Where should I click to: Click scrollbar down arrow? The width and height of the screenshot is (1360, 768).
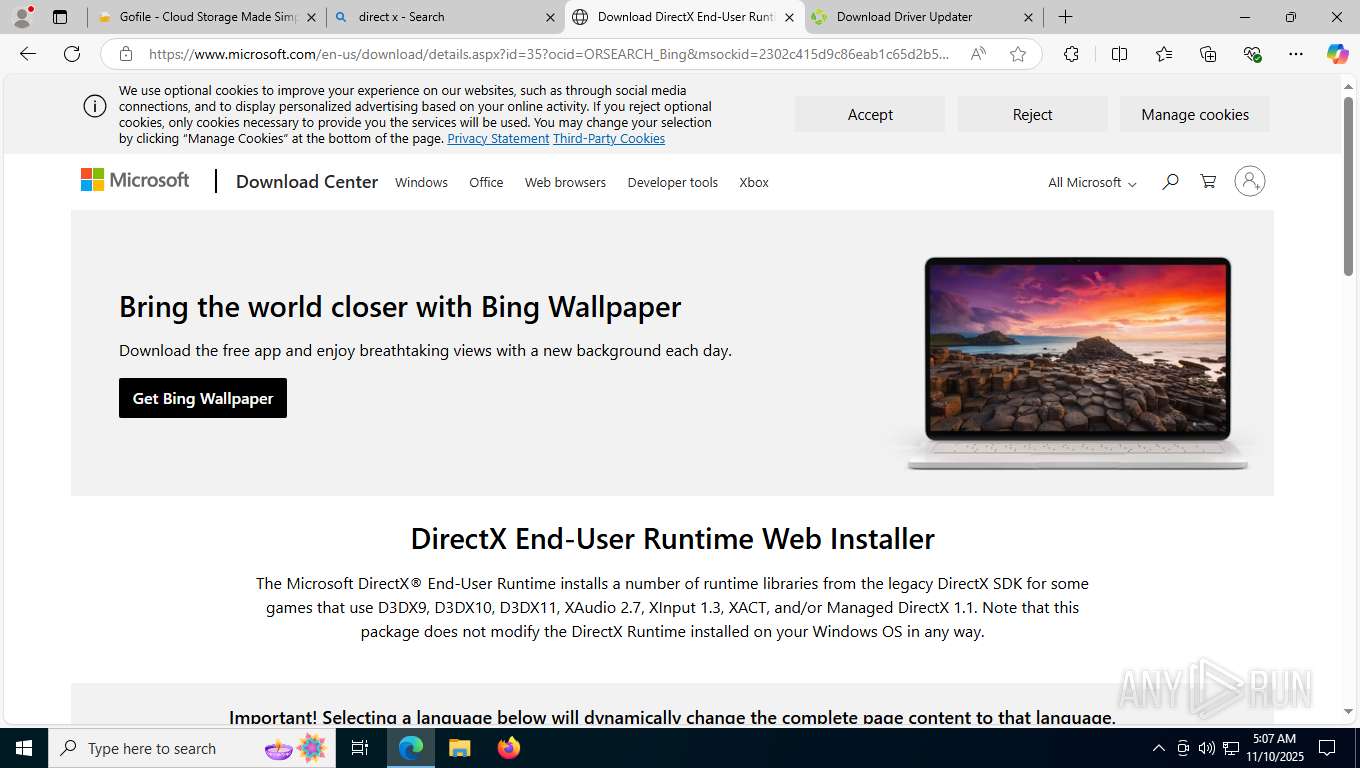[x=1348, y=711]
